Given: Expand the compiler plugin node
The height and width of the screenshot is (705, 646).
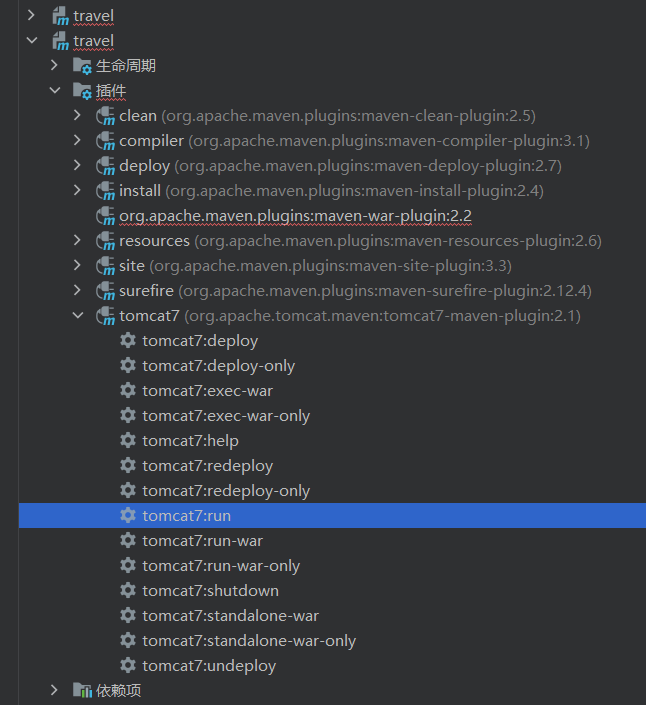Looking at the screenshot, I should 78,141.
